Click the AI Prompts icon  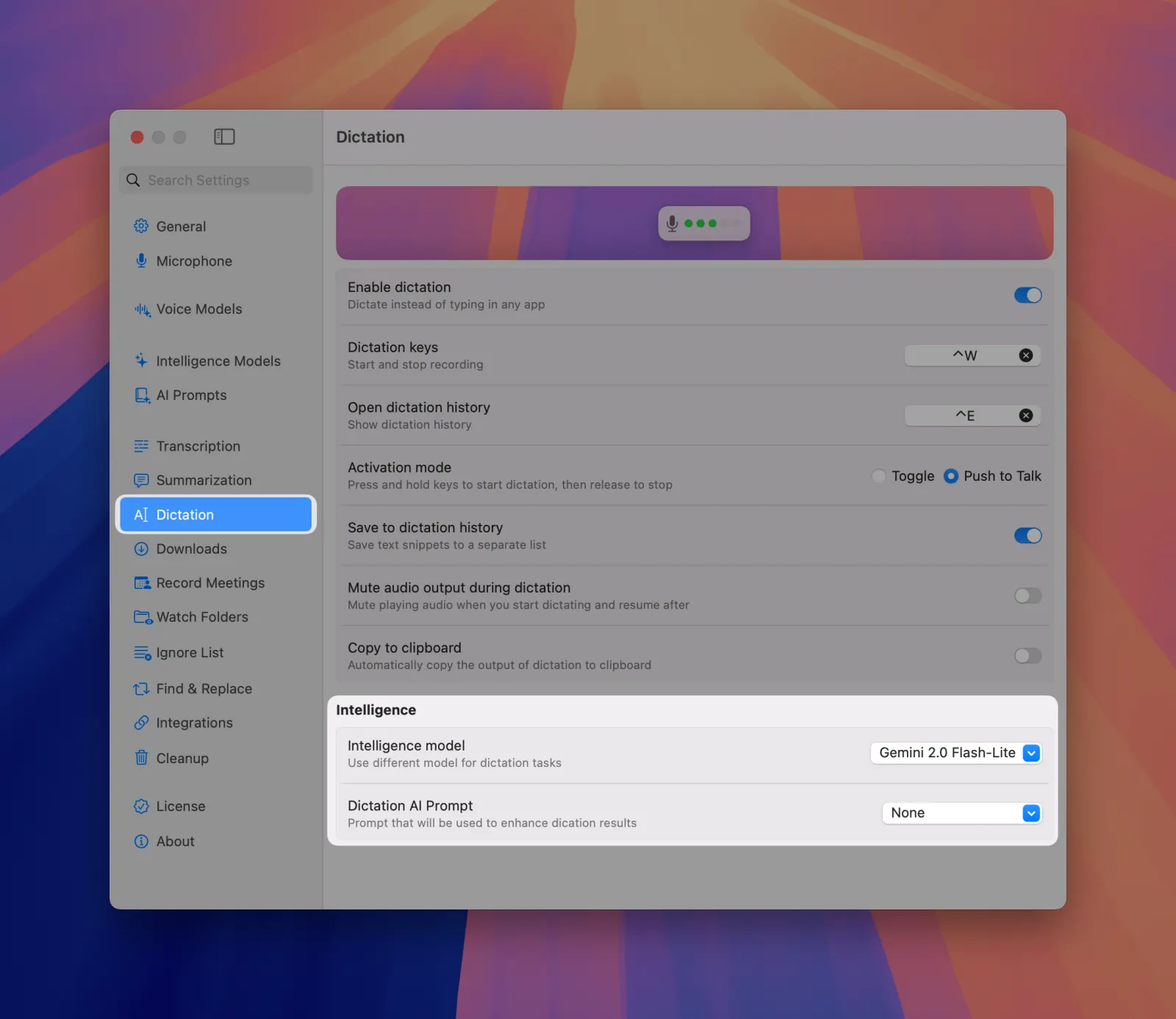pos(142,395)
